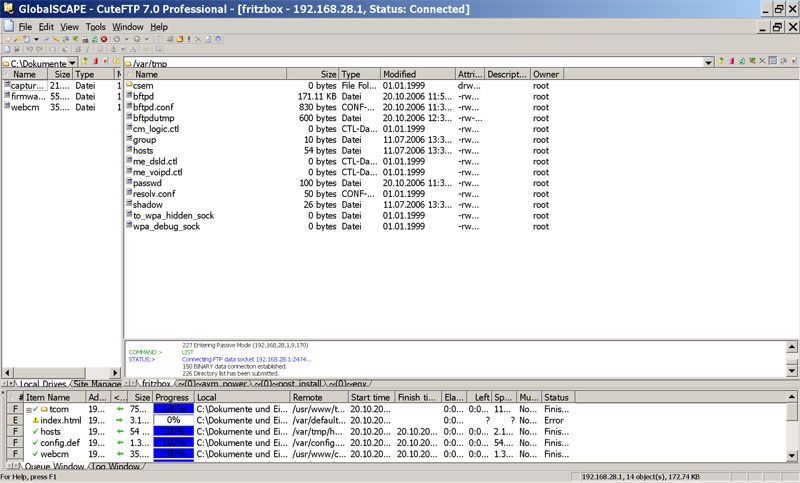
Task: Open the Help menu
Action: (159, 27)
